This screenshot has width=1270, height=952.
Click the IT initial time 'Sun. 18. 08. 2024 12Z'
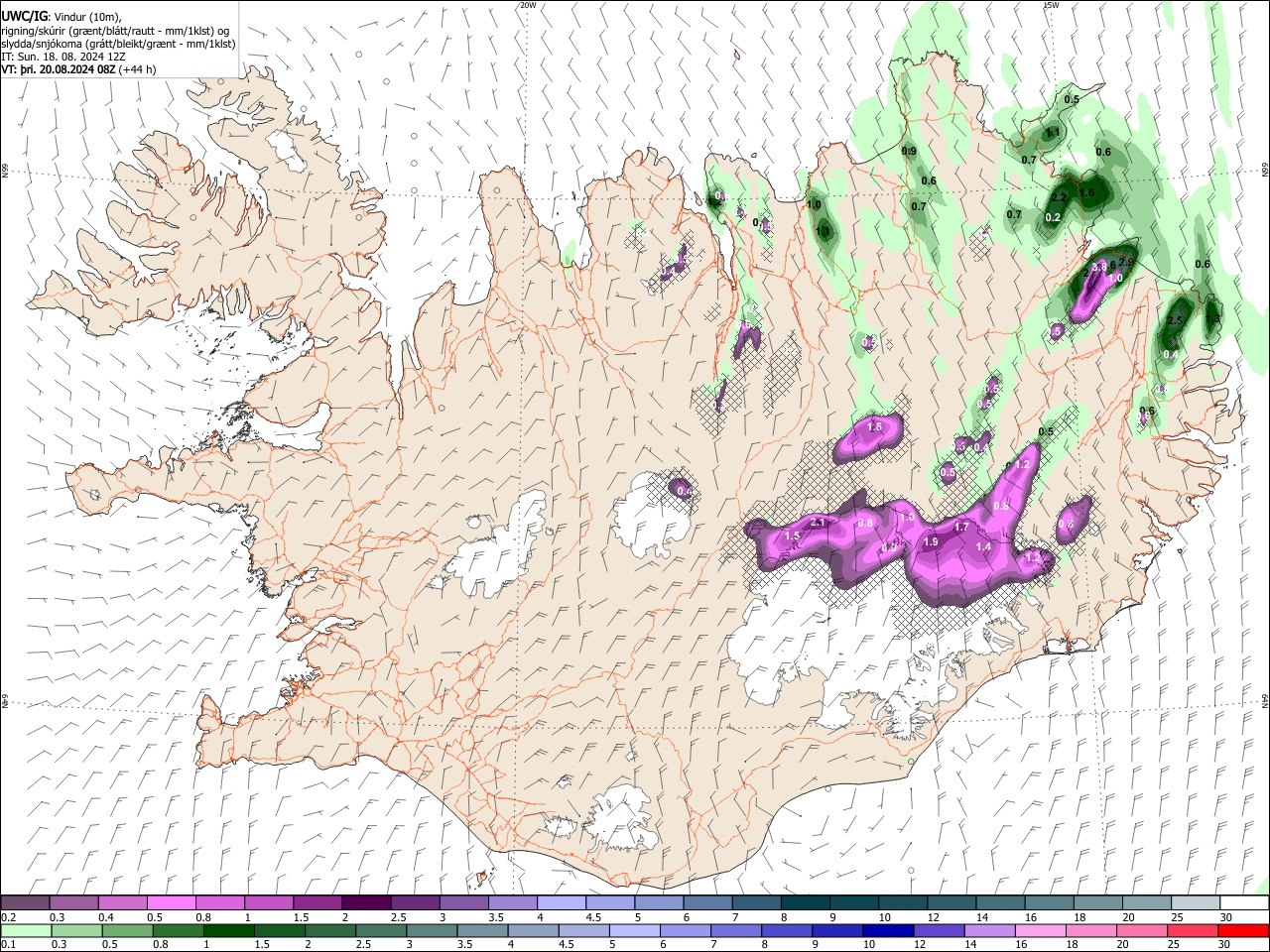tap(70, 57)
